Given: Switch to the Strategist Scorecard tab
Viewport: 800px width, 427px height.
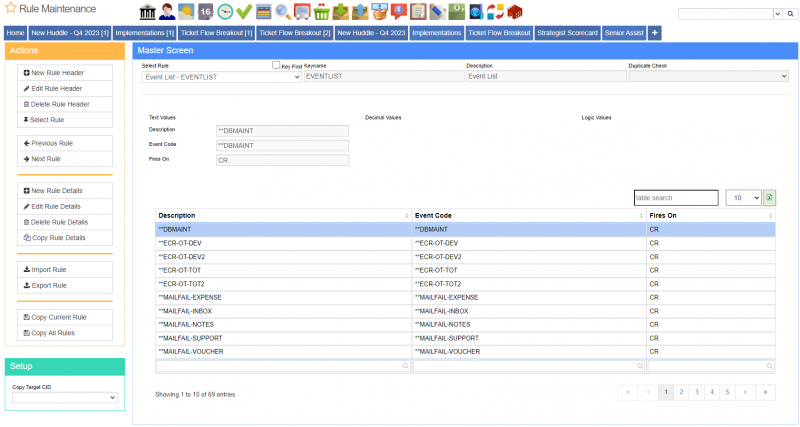Looking at the screenshot, I should (566, 33).
